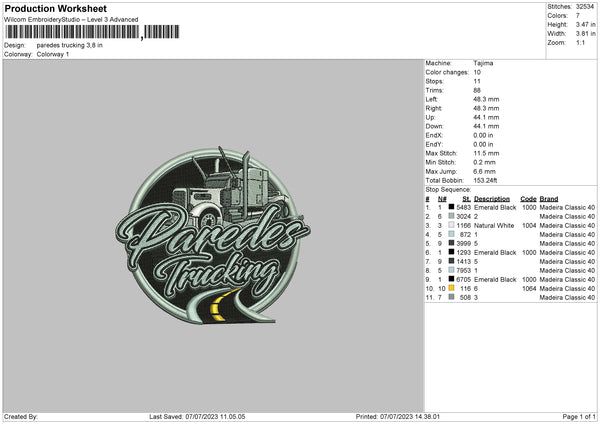
Task: Click the "Code" column header
Action: pos(528,199)
